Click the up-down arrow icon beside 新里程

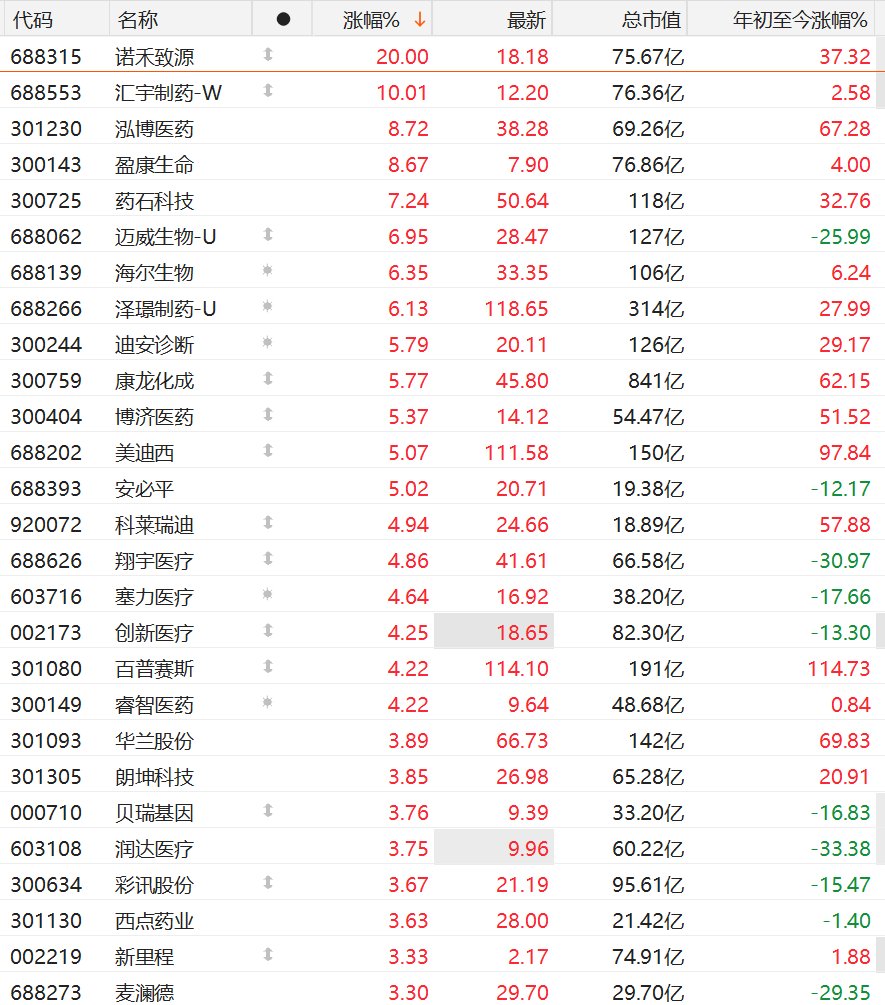pyautogui.click(x=268, y=955)
